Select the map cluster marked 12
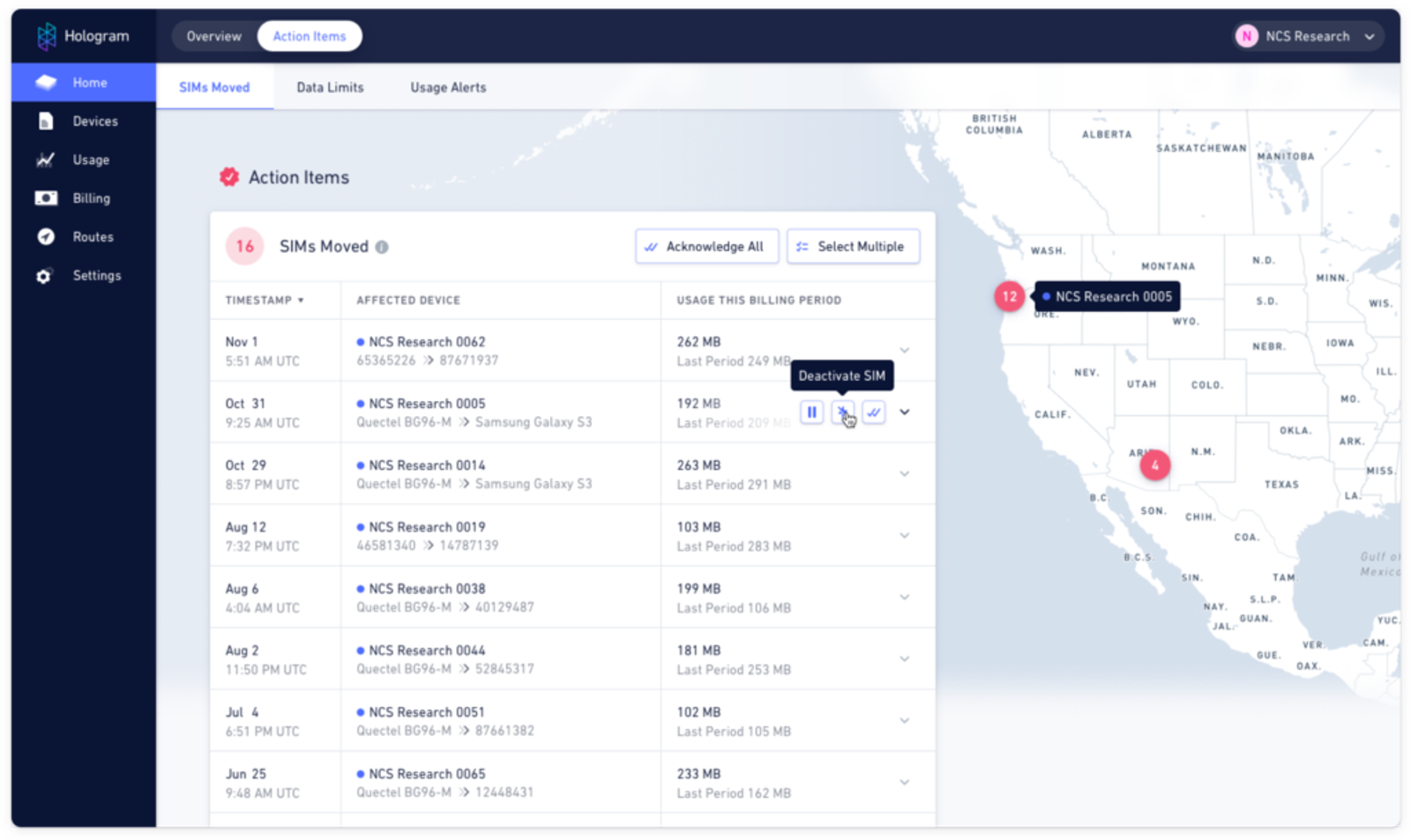 1010,297
